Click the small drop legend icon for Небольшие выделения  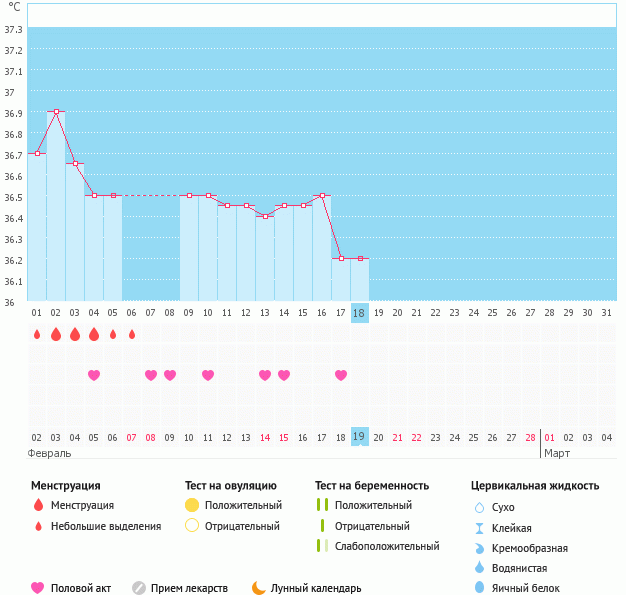coord(38,526)
